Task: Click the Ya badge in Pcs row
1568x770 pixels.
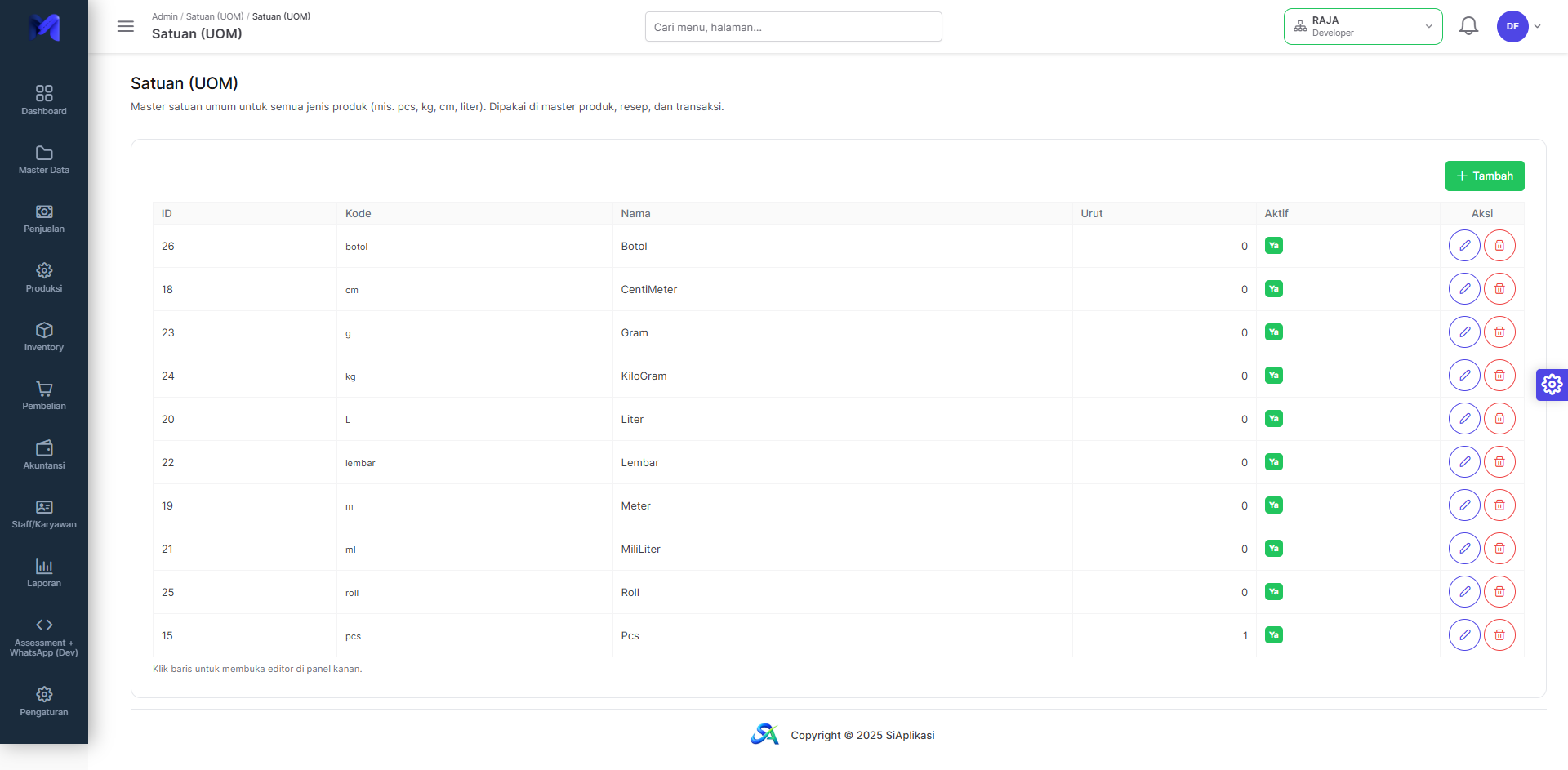Action: tap(1273, 635)
